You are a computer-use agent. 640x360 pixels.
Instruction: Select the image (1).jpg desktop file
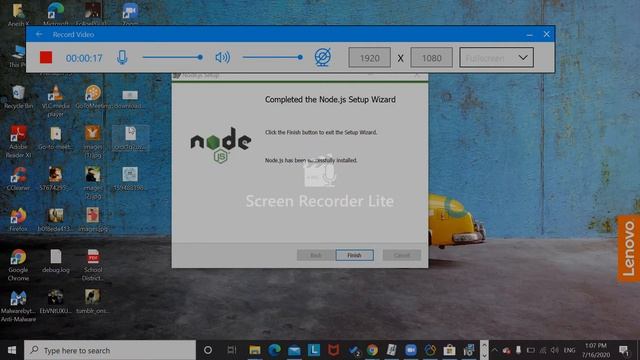tap(93, 142)
